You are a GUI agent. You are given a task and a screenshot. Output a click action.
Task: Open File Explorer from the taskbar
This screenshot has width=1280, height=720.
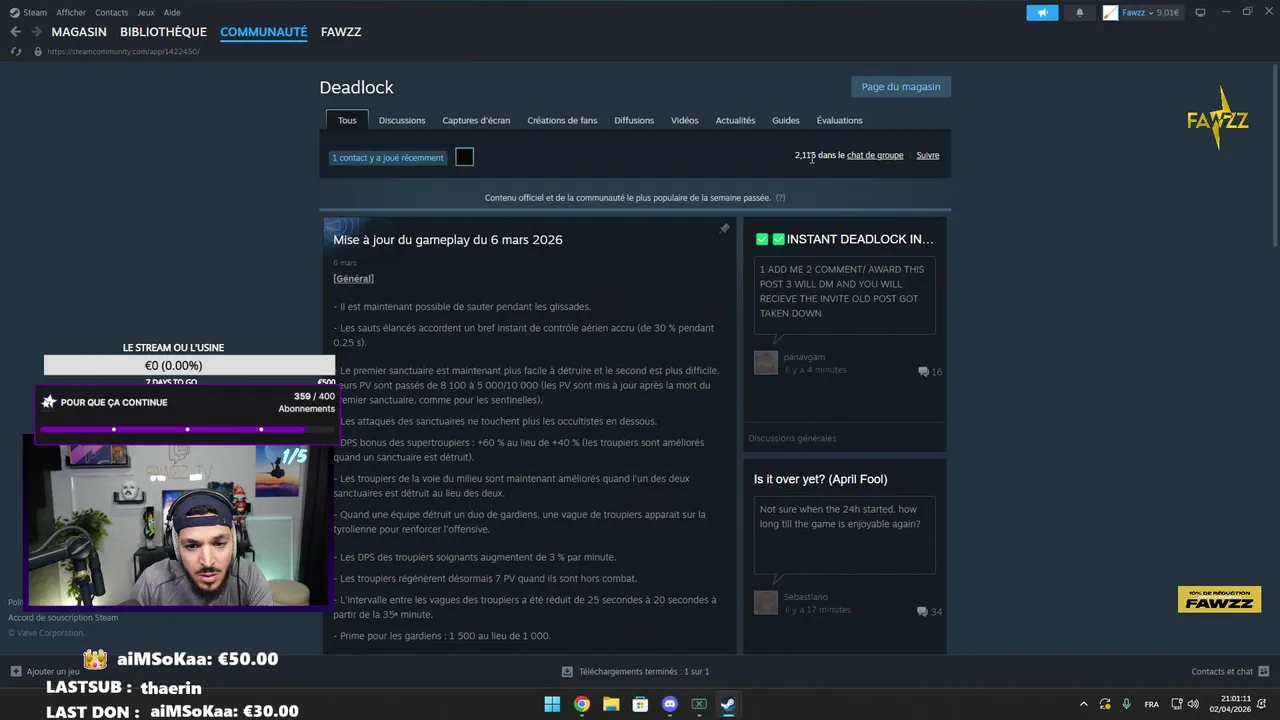(611, 704)
